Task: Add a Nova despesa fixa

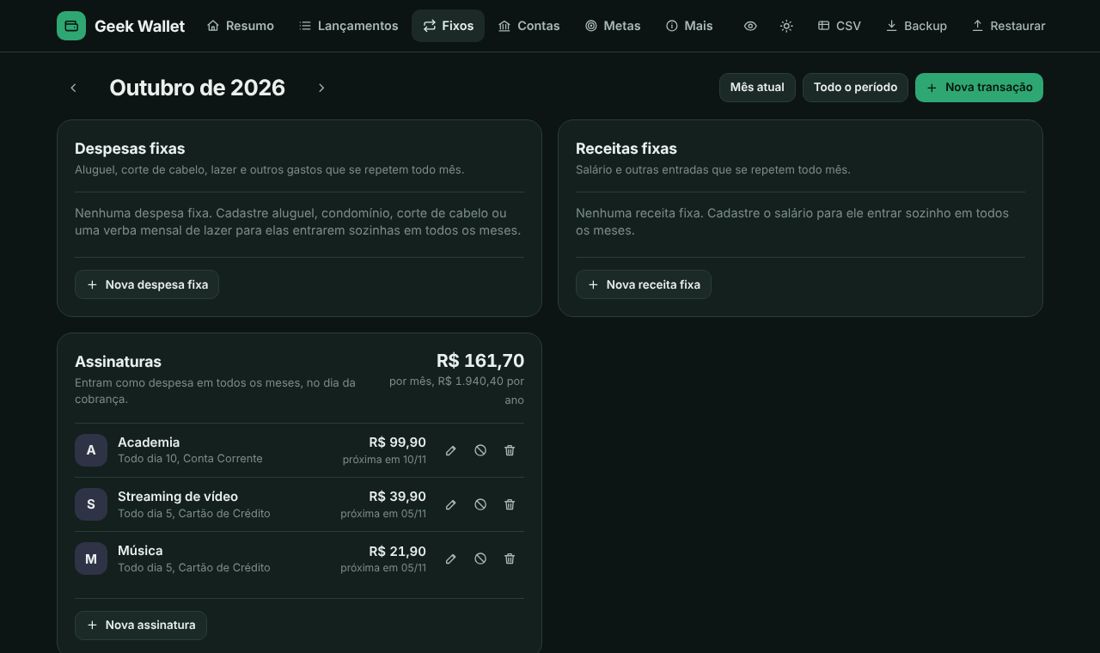Action: coord(147,285)
